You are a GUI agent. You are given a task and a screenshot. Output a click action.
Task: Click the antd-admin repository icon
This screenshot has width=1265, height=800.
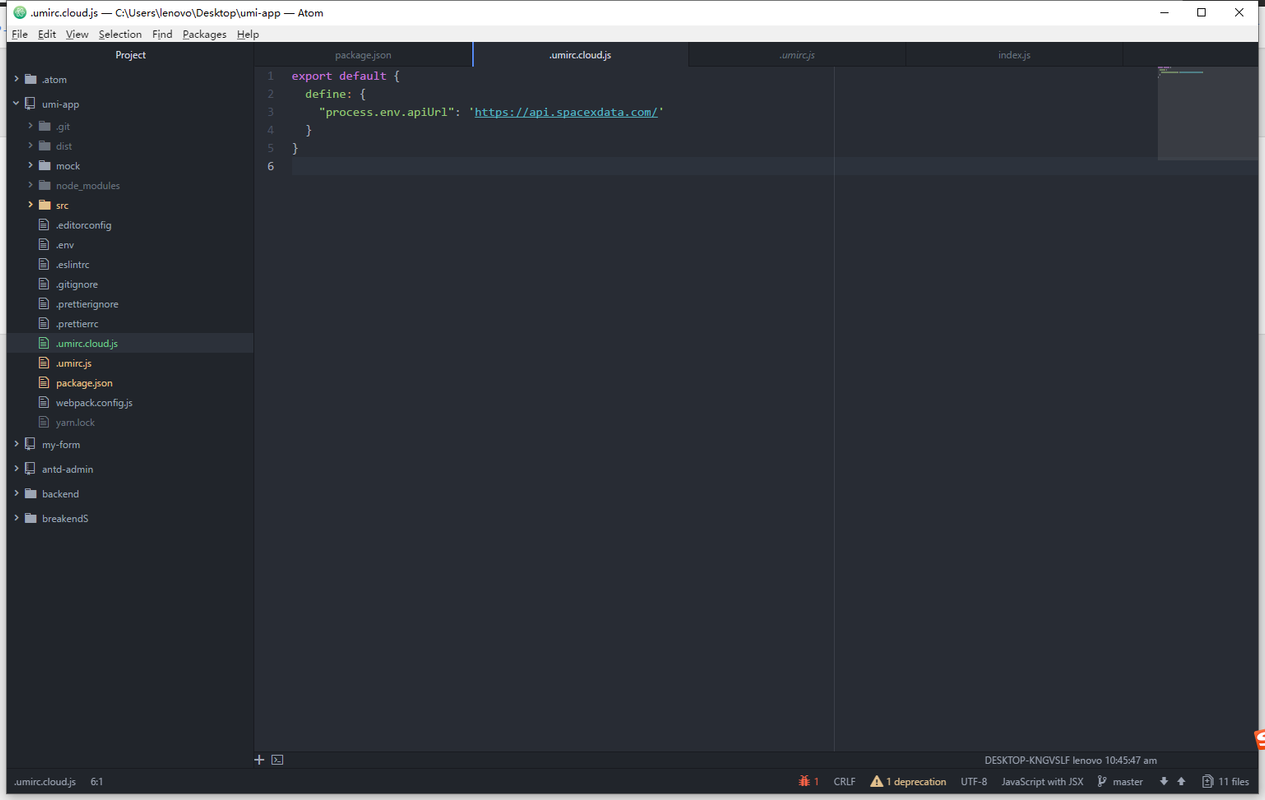(x=31, y=469)
